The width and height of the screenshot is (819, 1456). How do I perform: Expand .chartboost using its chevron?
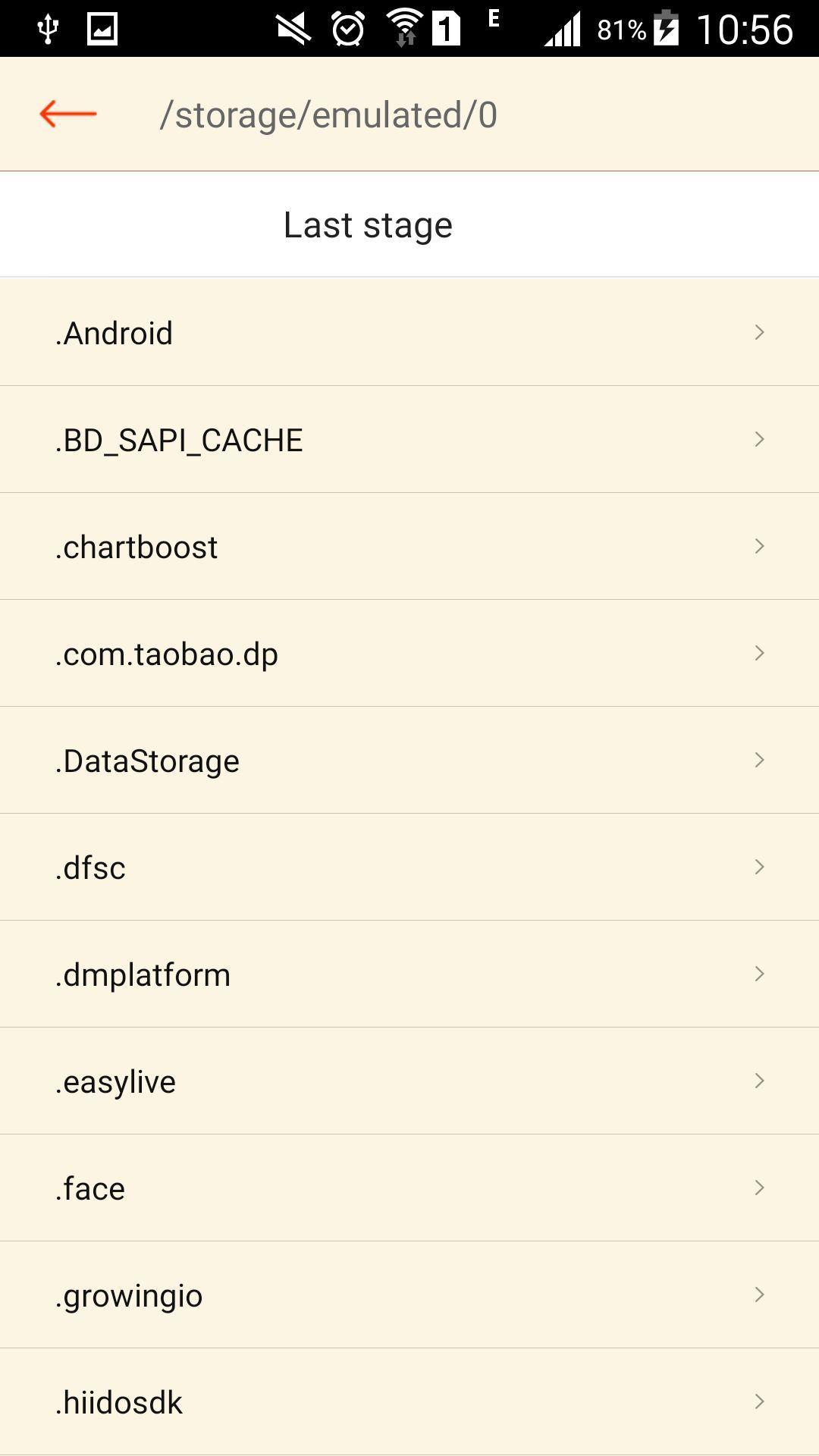(759, 546)
